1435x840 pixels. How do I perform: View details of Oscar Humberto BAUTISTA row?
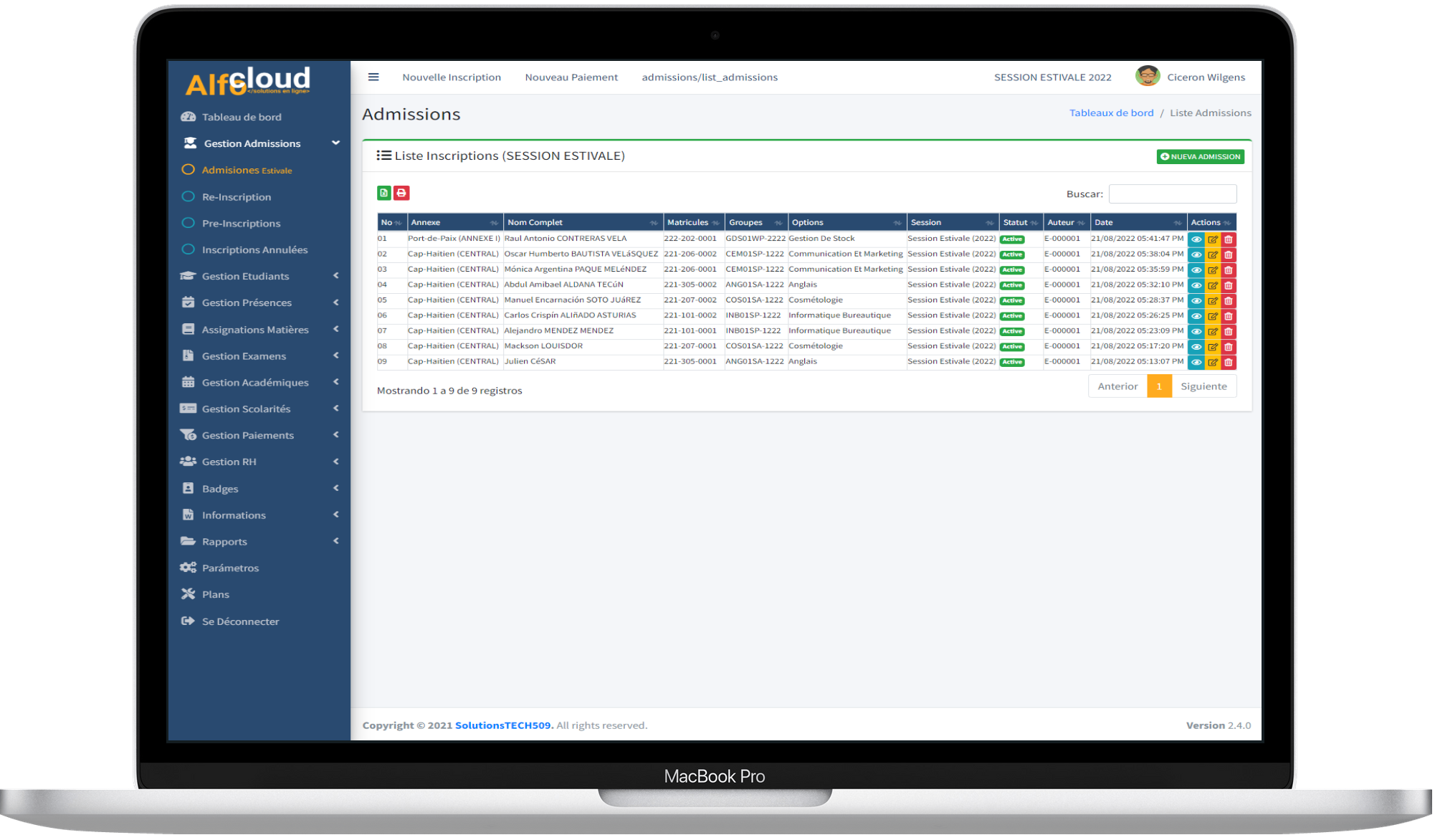tap(1196, 255)
